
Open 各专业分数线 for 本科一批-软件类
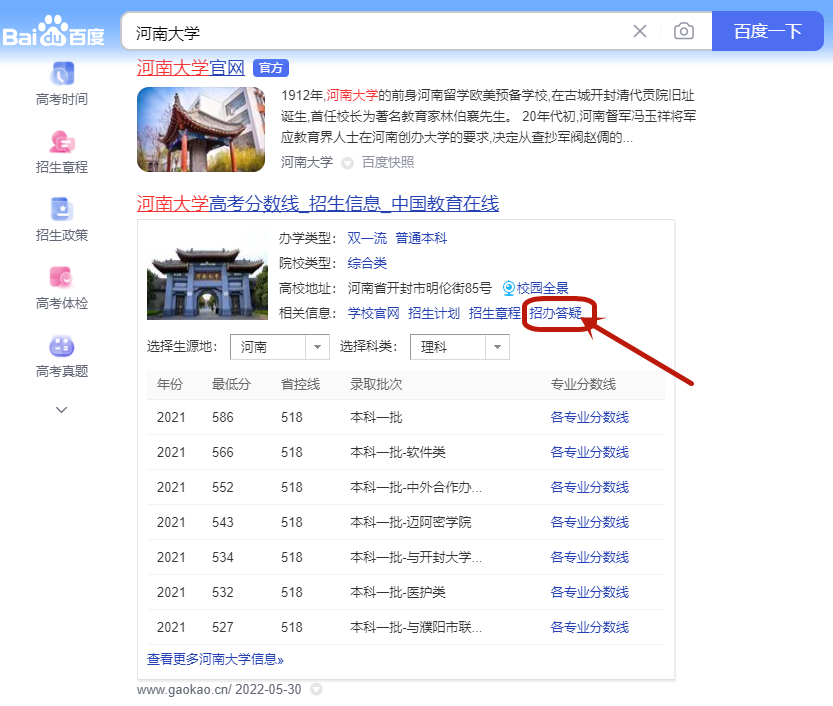590,452
